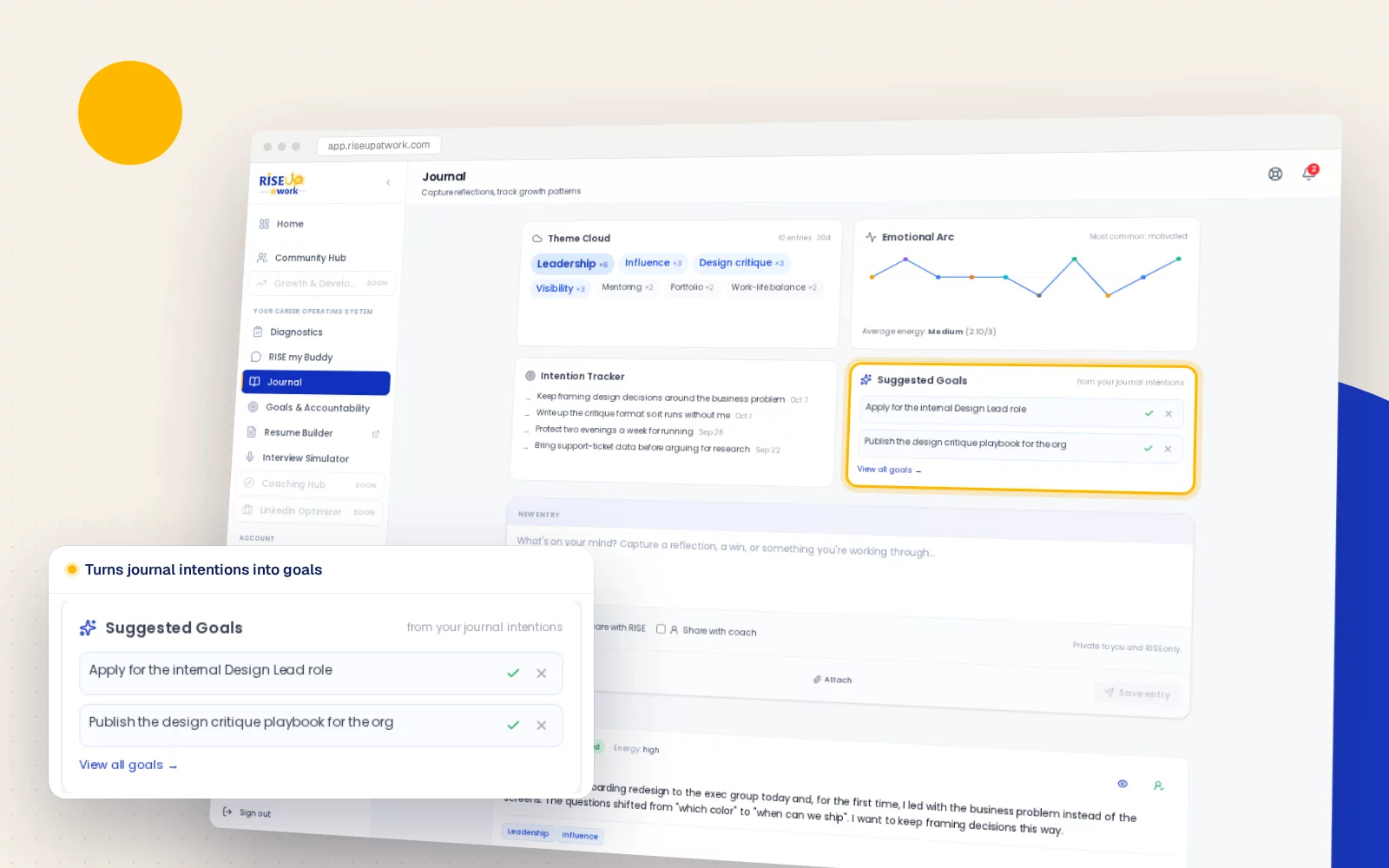Viewport: 1389px width, 868px height.
Task: Dismiss 'Apply for the internal Design Lead role' in dashboard card
Action: point(1168,414)
